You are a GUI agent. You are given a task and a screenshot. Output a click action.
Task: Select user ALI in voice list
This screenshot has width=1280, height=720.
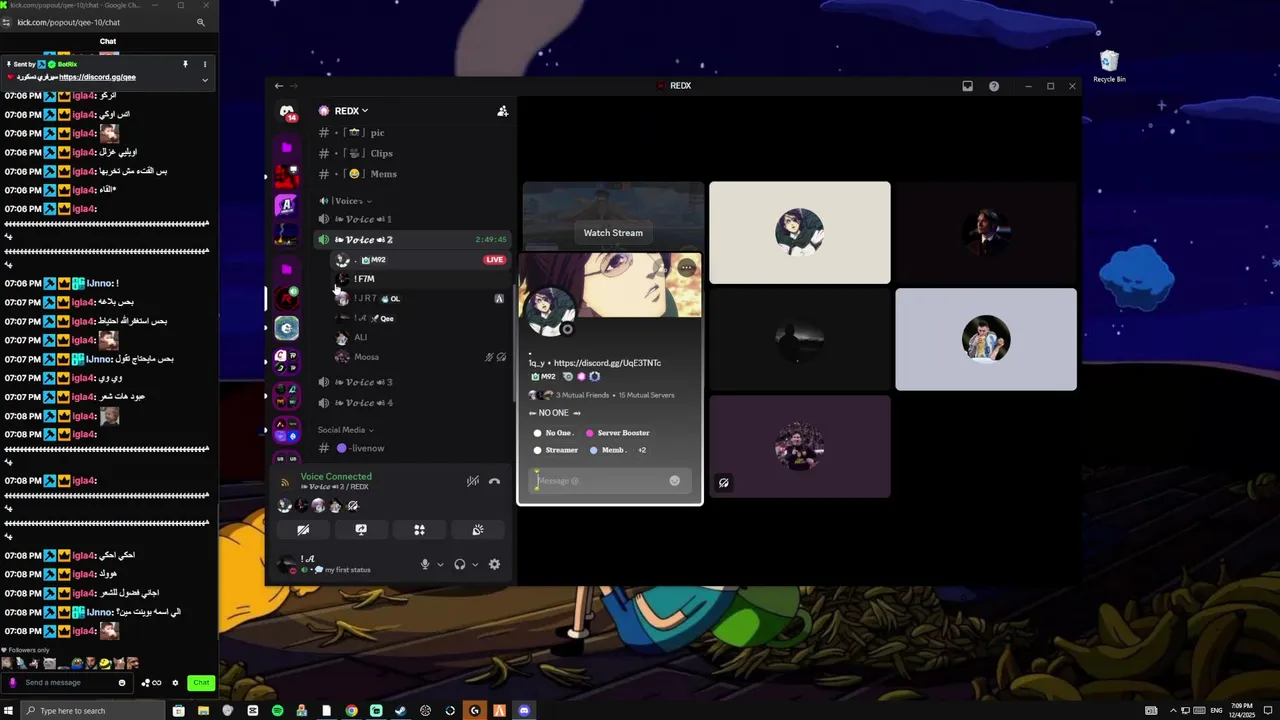coord(421,337)
